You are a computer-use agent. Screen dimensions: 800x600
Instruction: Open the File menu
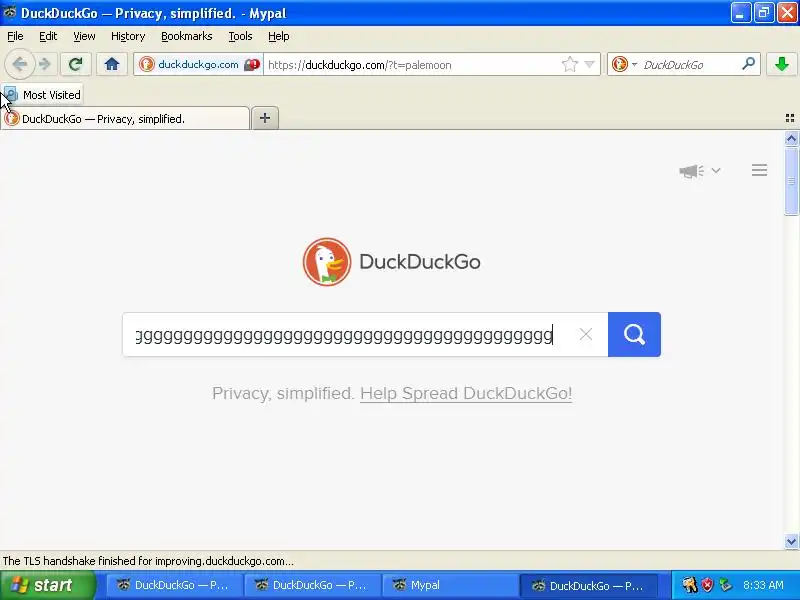click(x=15, y=36)
